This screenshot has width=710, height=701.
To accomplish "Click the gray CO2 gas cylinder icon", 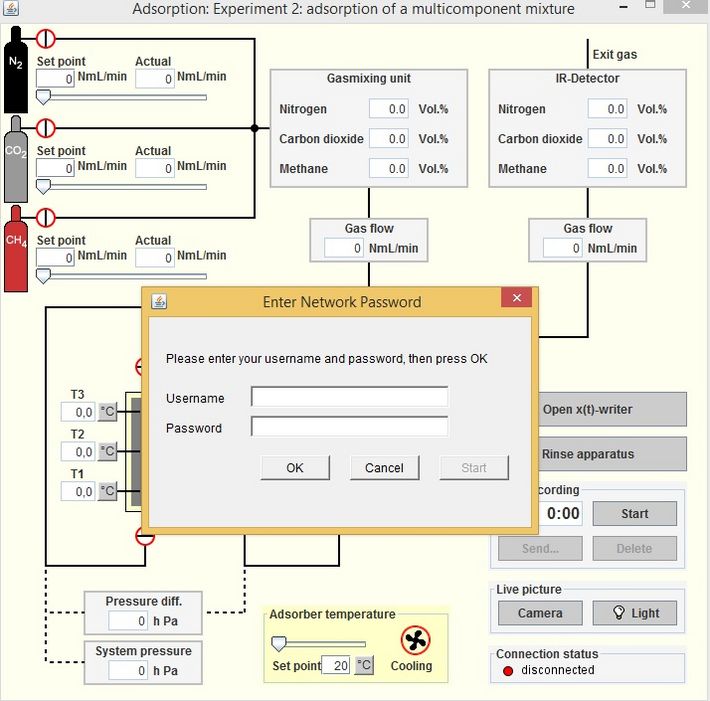I will pos(16,158).
